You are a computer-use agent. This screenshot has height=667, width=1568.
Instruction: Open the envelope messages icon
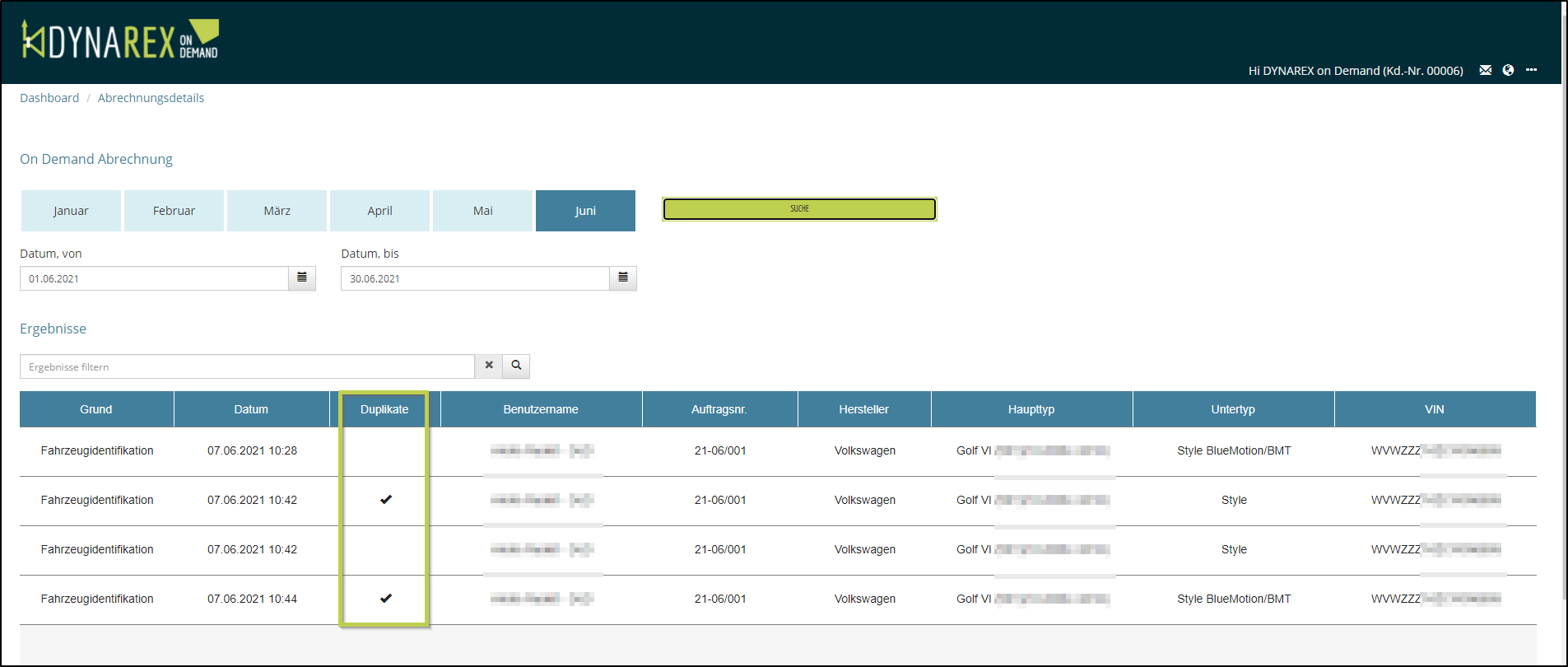(1485, 70)
